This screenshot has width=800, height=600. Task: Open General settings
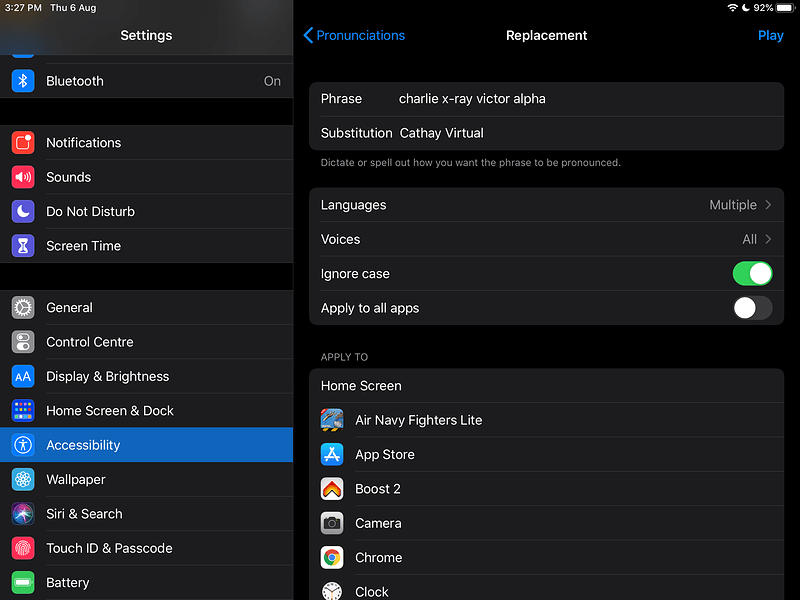pos(146,308)
